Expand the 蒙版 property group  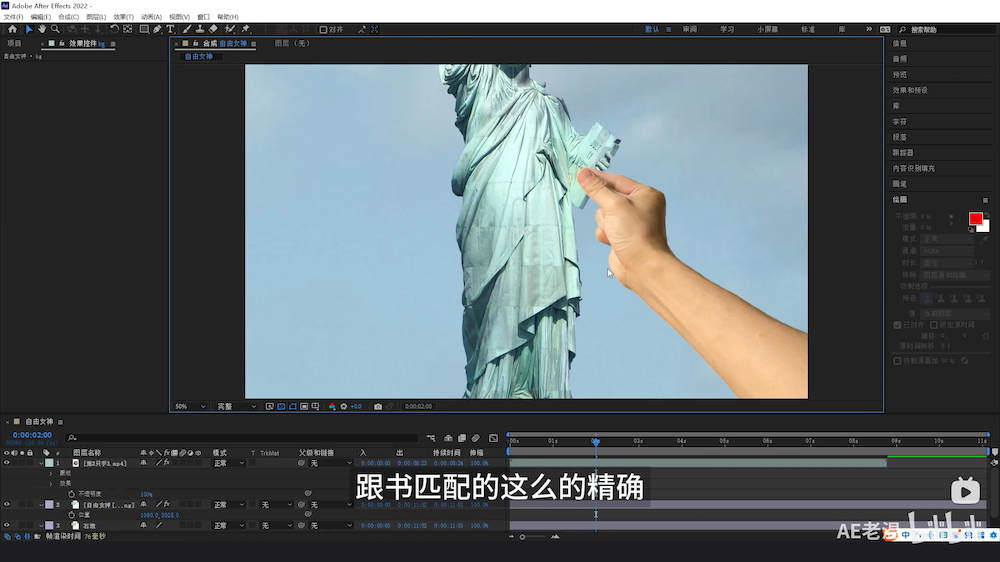pos(51,473)
